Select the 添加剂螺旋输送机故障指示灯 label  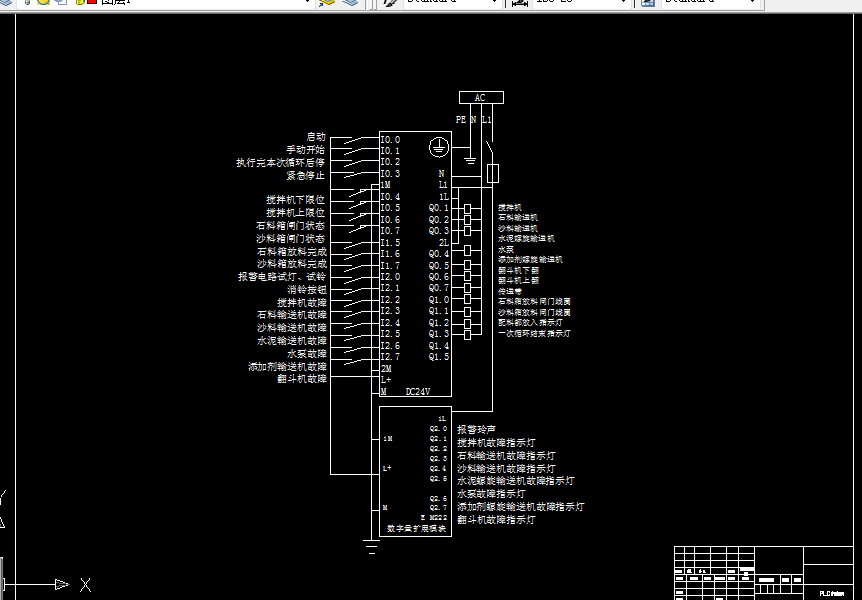[x=521, y=507]
